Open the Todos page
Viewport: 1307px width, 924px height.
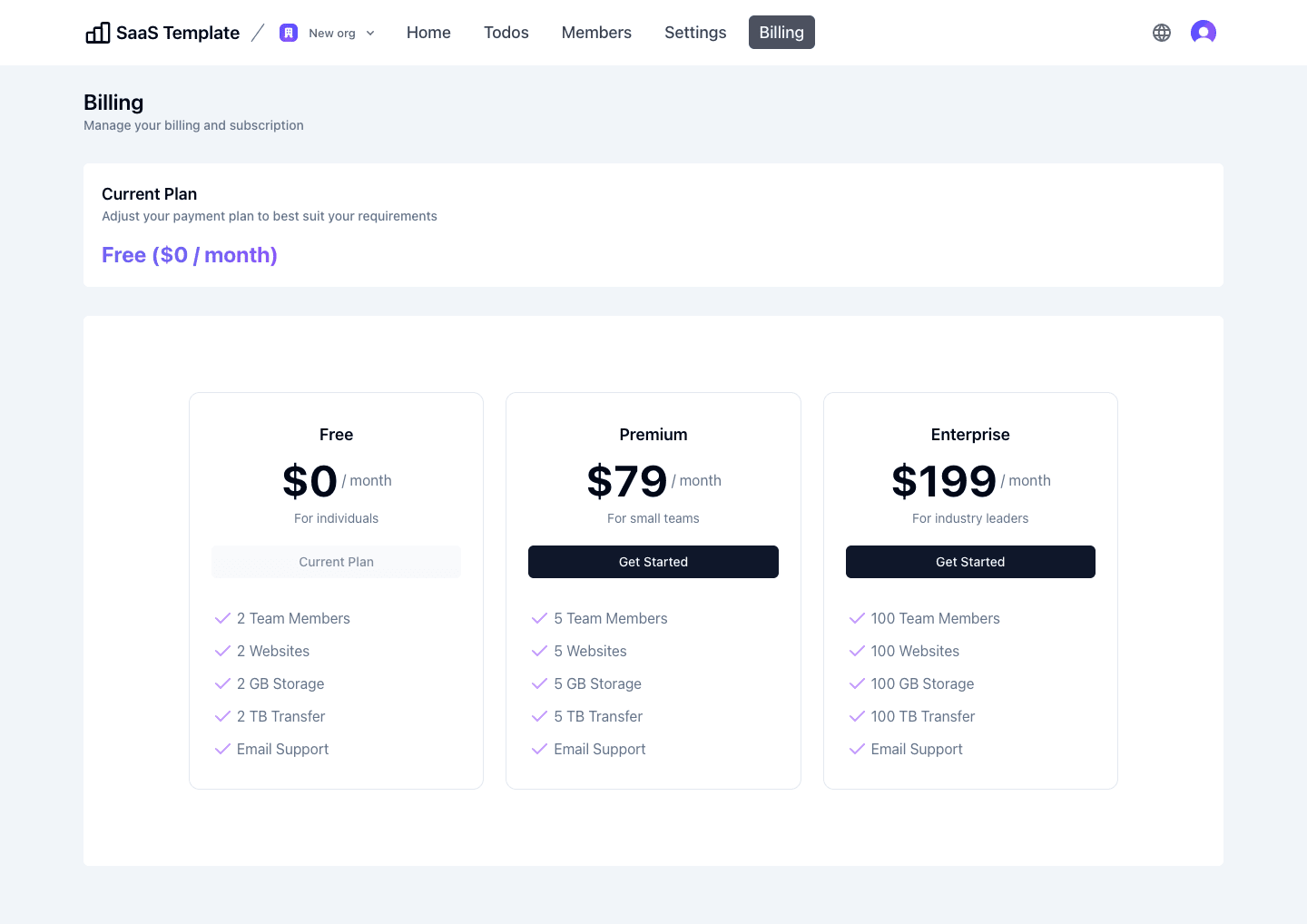(506, 32)
